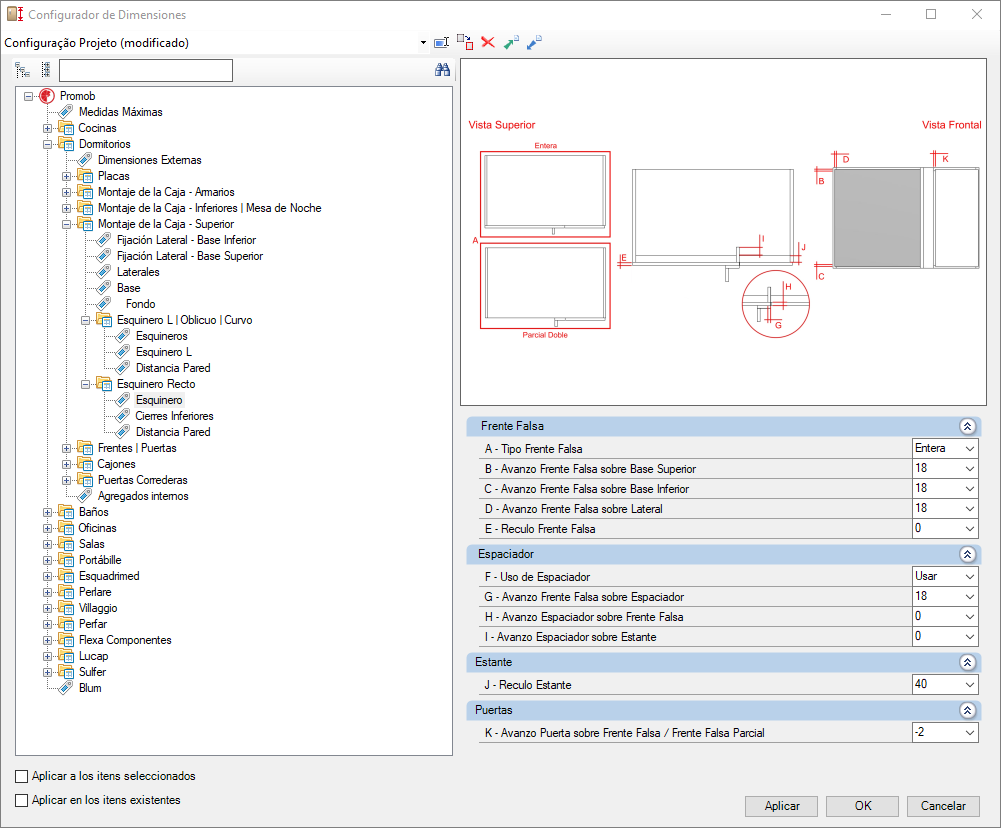Click the Sulfer folder icon

(66, 672)
